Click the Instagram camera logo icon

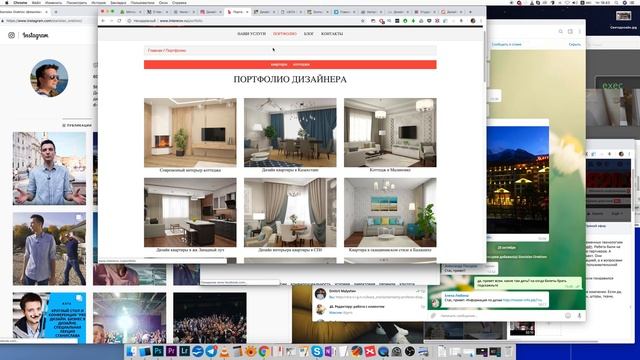[11, 36]
